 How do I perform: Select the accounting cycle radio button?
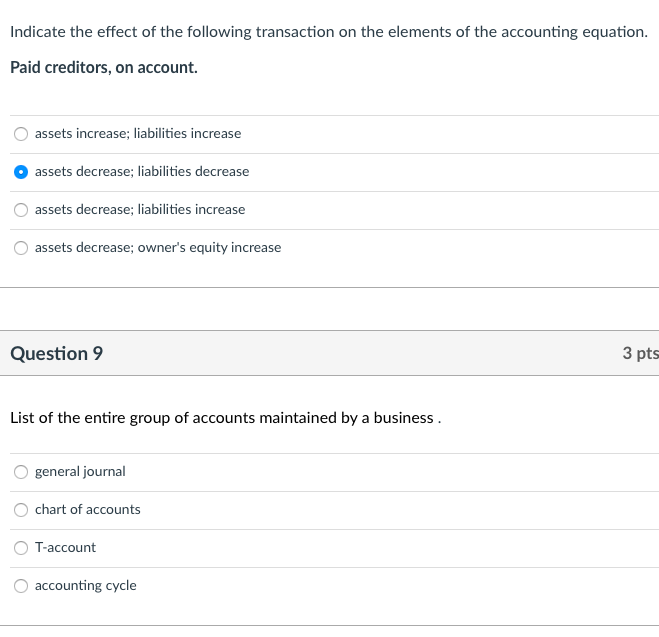[21, 586]
